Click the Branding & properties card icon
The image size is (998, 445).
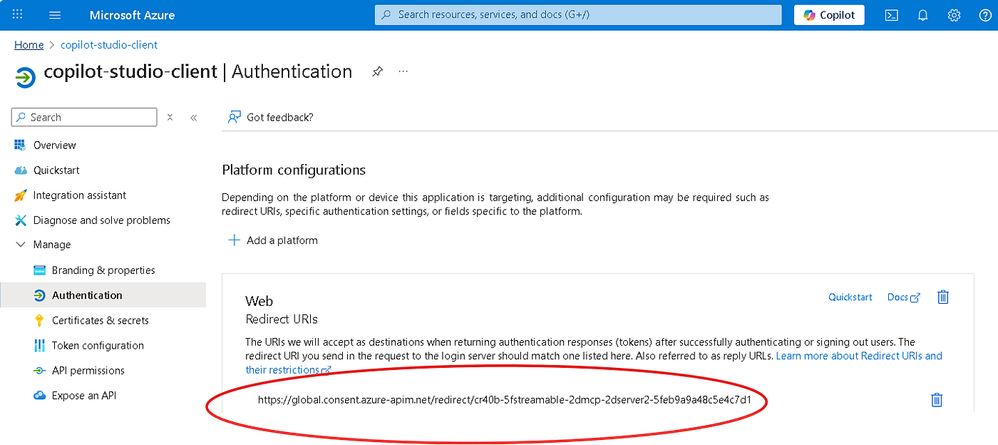(39, 271)
